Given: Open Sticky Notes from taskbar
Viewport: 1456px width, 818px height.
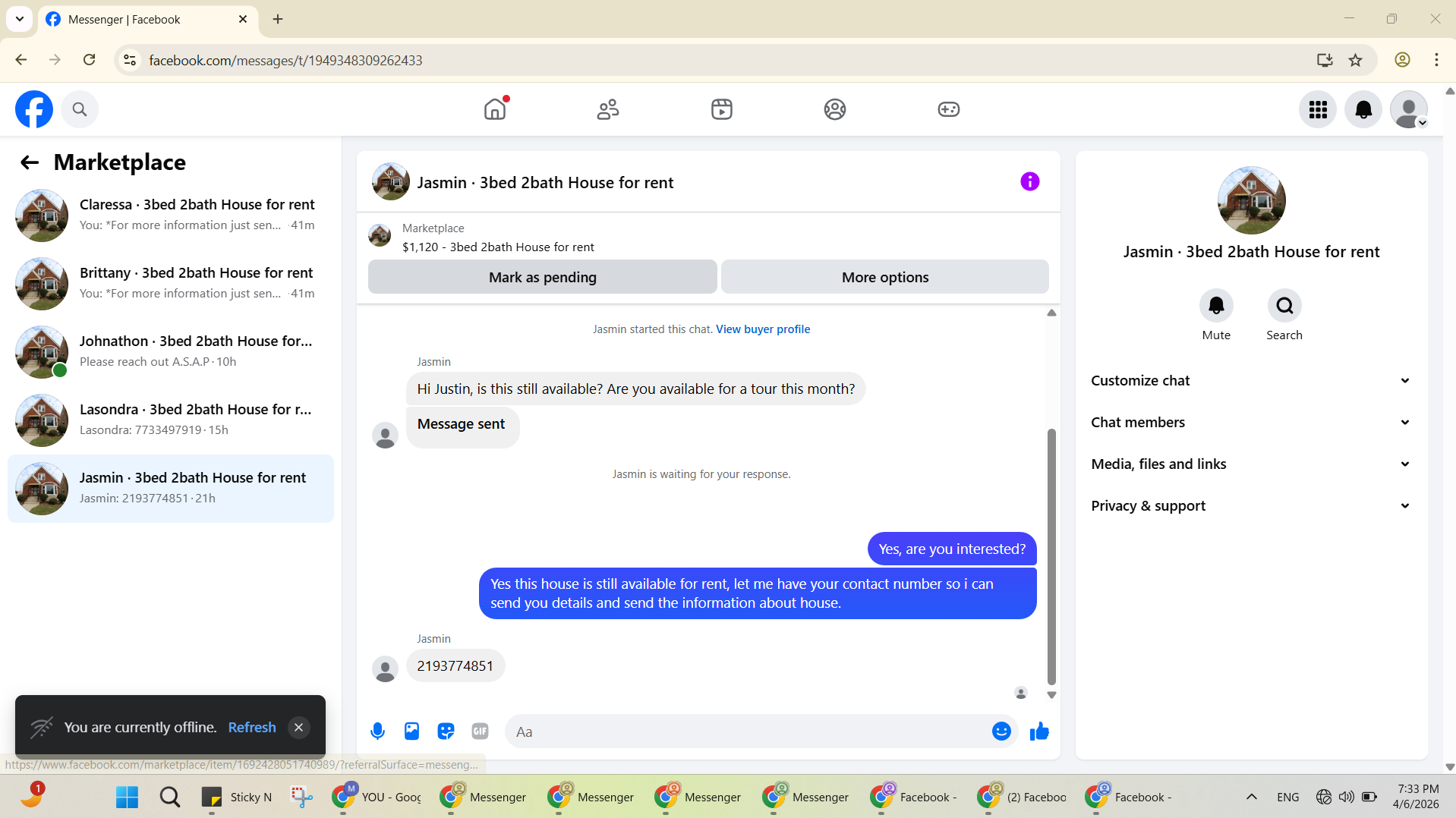Looking at the screenshot, I should (236, 797).
